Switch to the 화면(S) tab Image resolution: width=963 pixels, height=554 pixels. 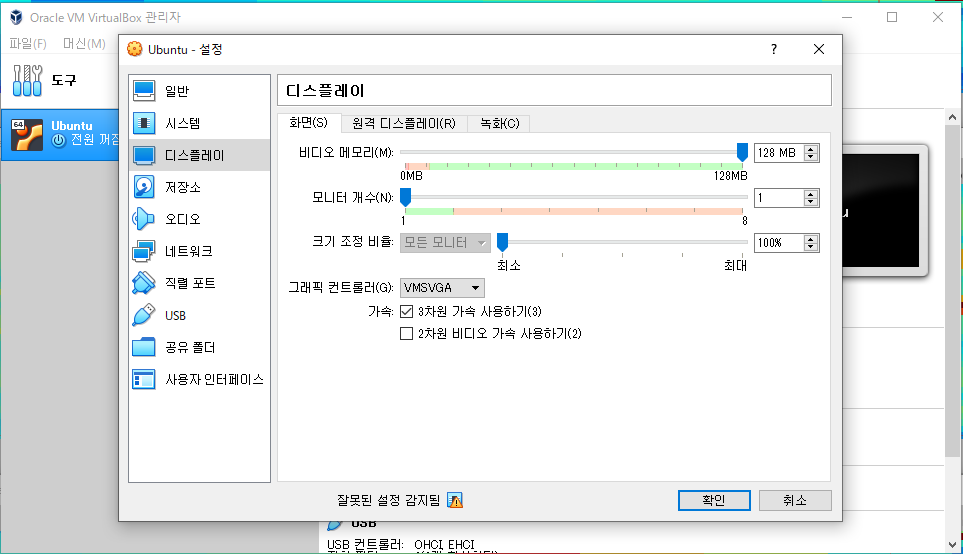click(308, 123)
